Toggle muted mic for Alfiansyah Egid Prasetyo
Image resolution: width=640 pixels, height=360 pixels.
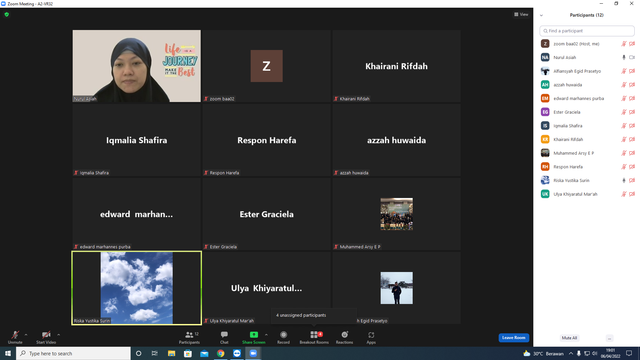tap(624, 71)
